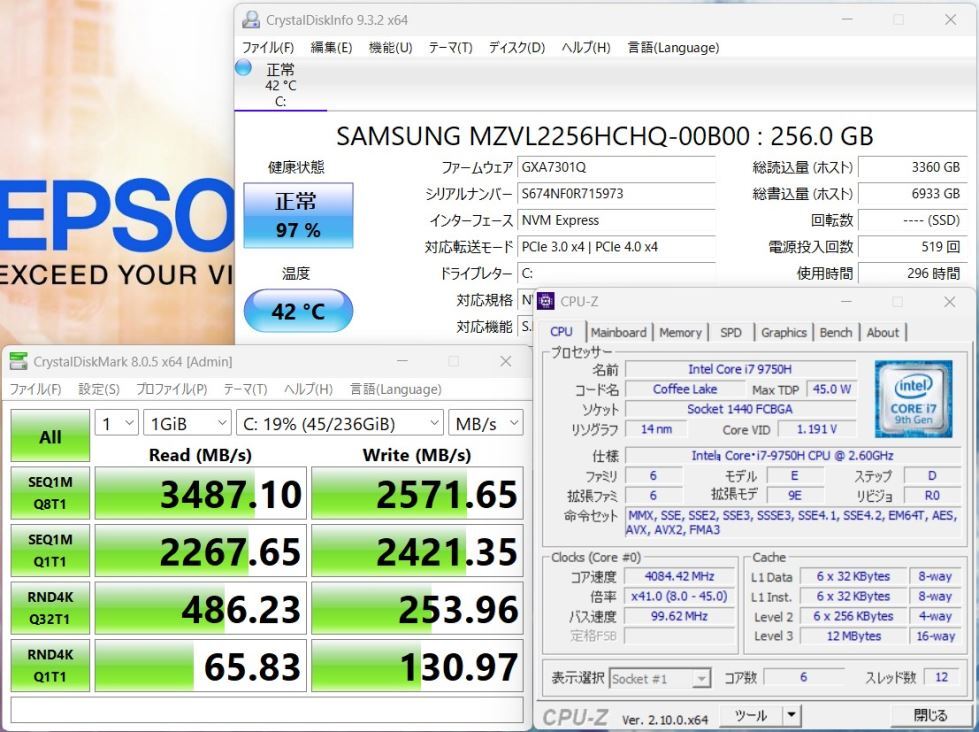The width and height of the screenshot is (979, 732).
Task: Click the ツール button in CPU-Z
Action: [x=750, y=716]
